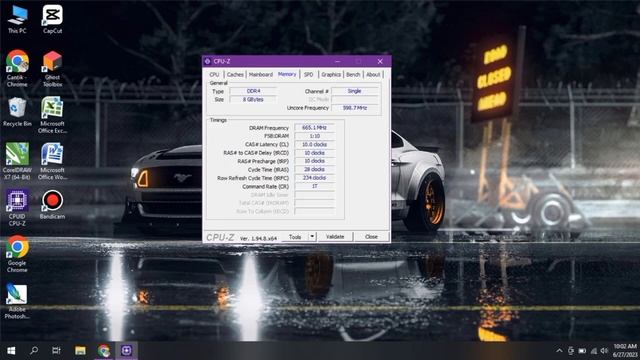This screenshot has height=360, width=640.
Task: Open File Explorer from taskbar
Action: tap(80, 350)
